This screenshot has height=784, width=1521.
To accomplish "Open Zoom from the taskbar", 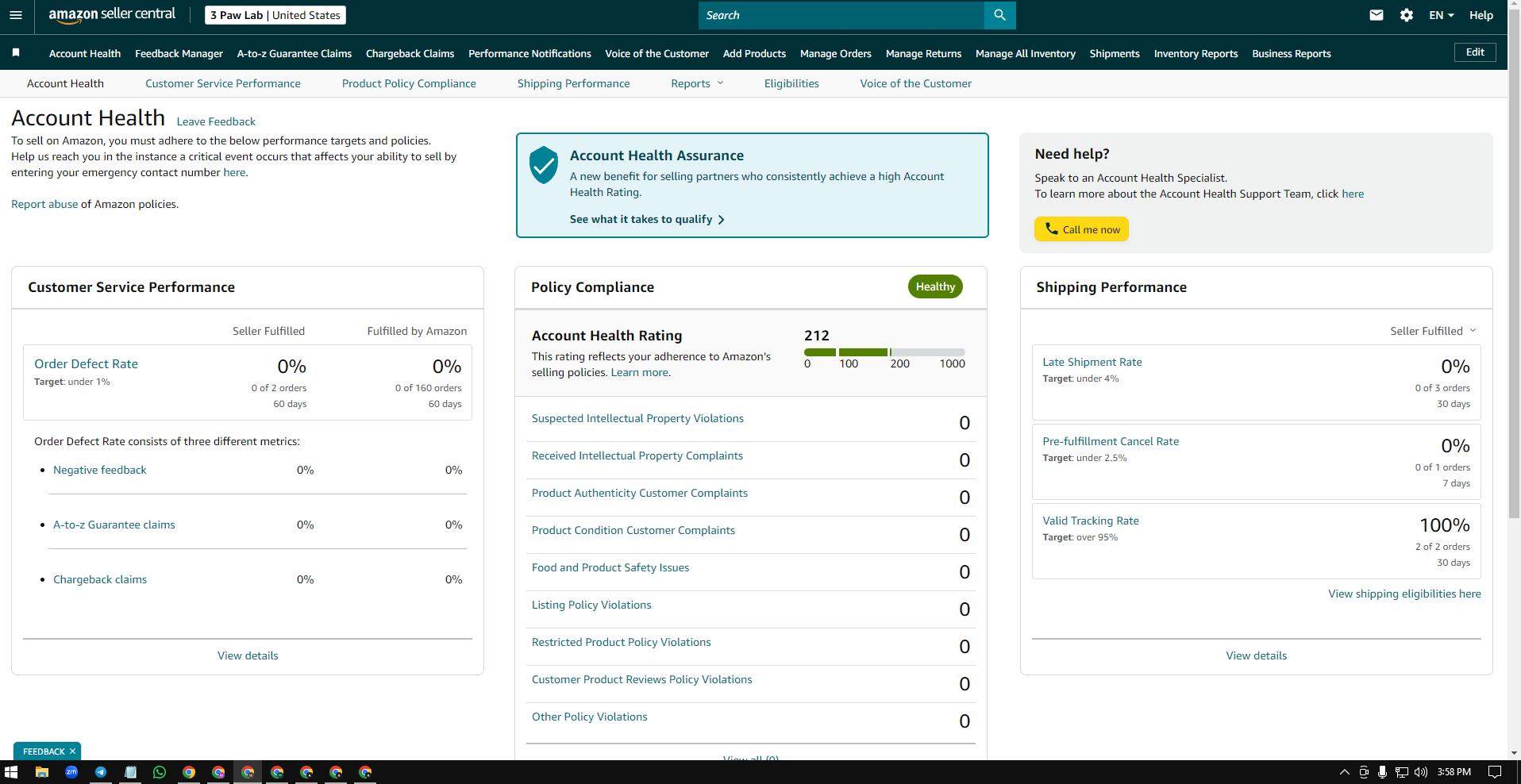I will click(71, 772).
